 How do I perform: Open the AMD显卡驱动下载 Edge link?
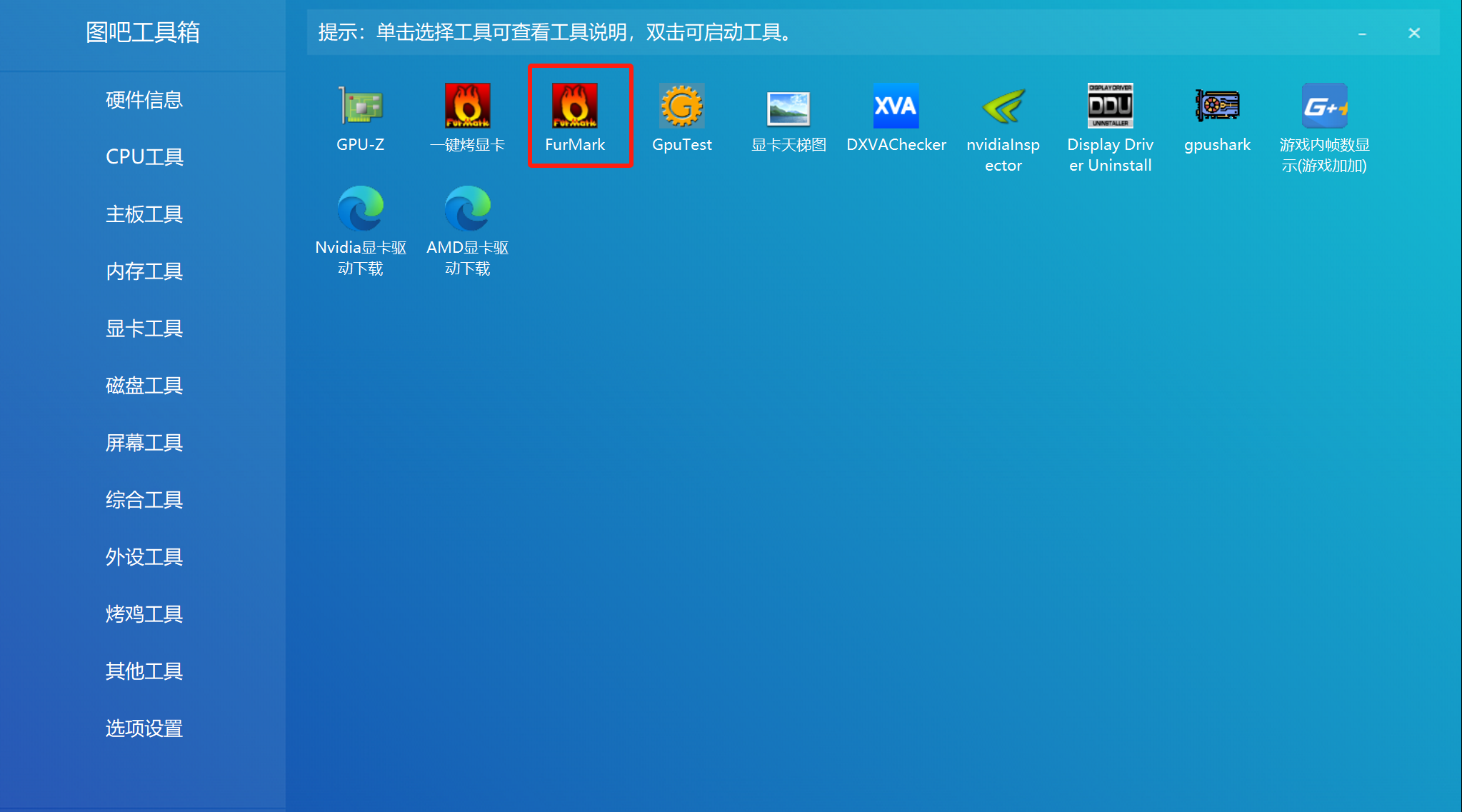(x=468, y=209)
